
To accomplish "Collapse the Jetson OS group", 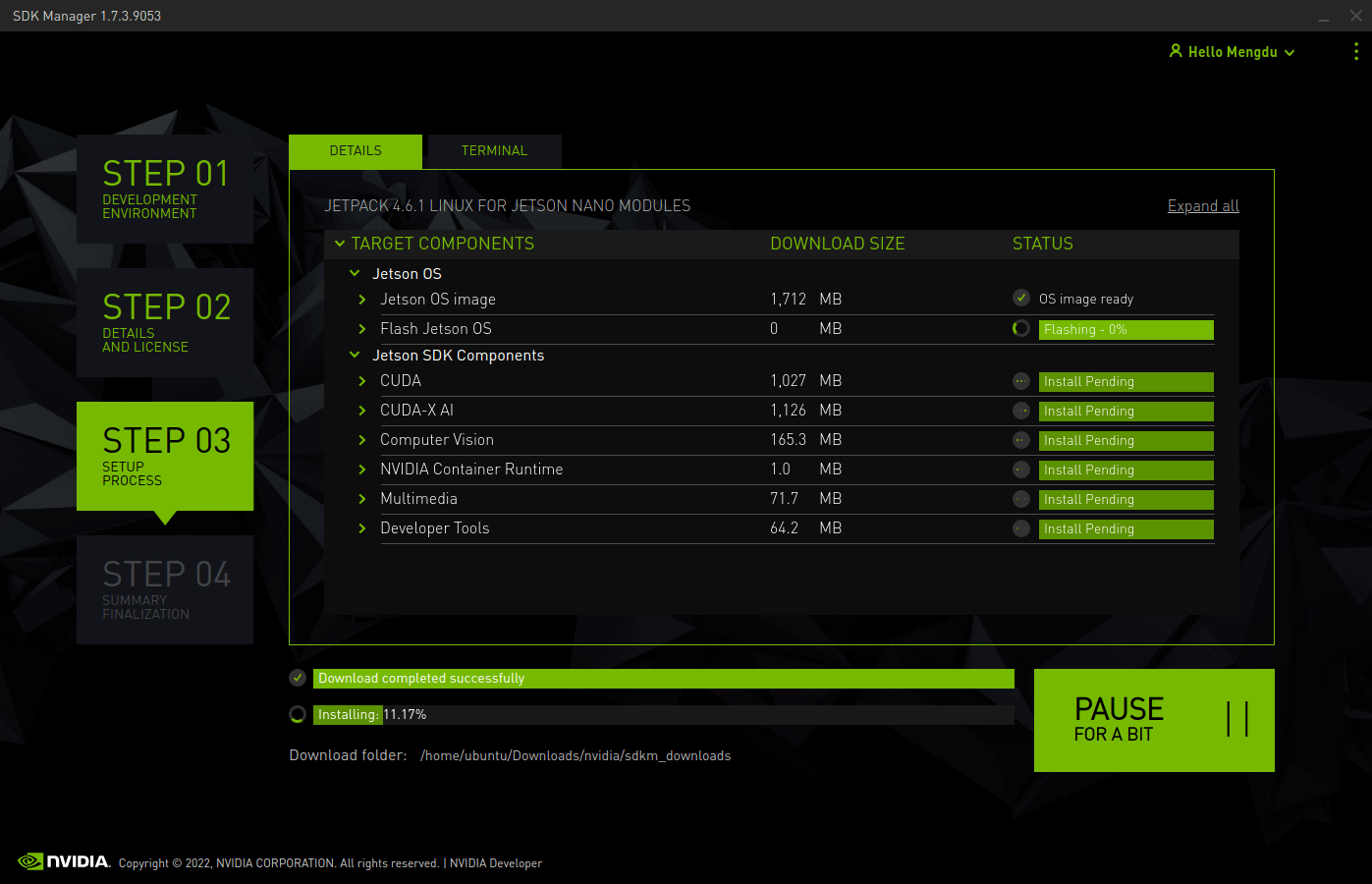I will pos(356,273).
